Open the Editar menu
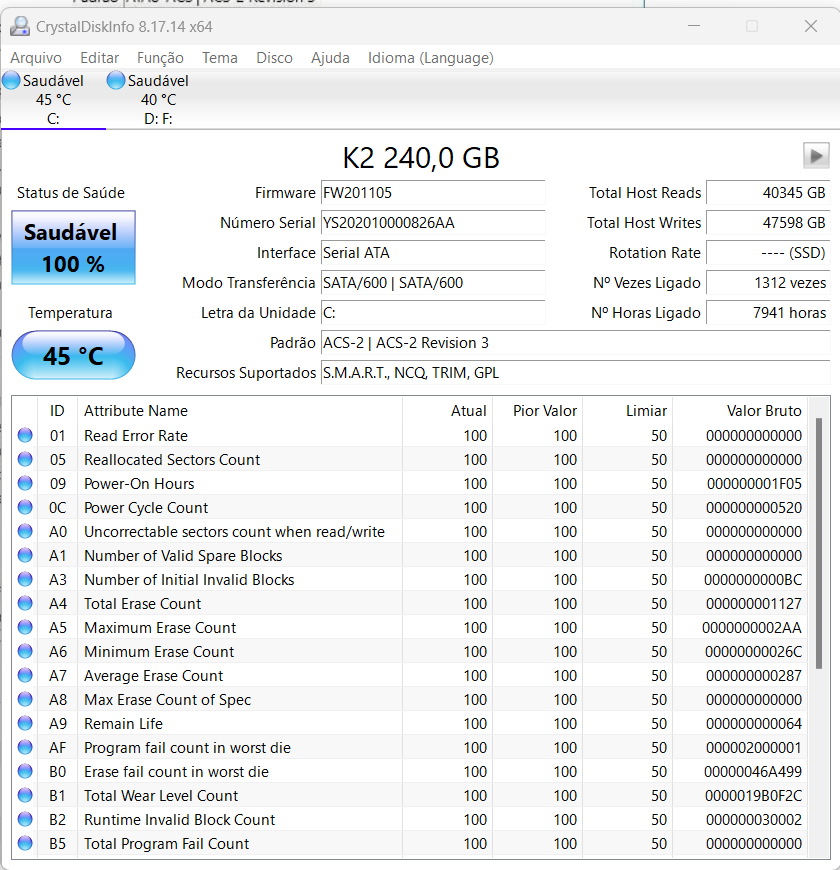The image size is (840, 870). click(x=99, y=58)
